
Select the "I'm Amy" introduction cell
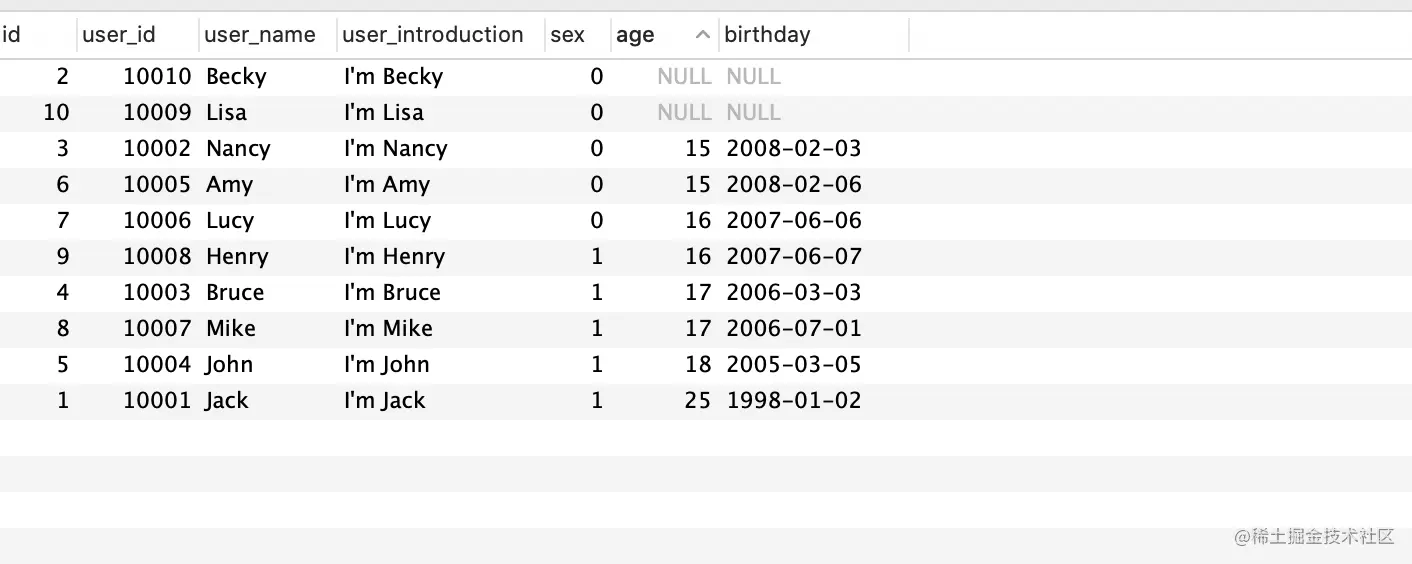tap(386, 185)
